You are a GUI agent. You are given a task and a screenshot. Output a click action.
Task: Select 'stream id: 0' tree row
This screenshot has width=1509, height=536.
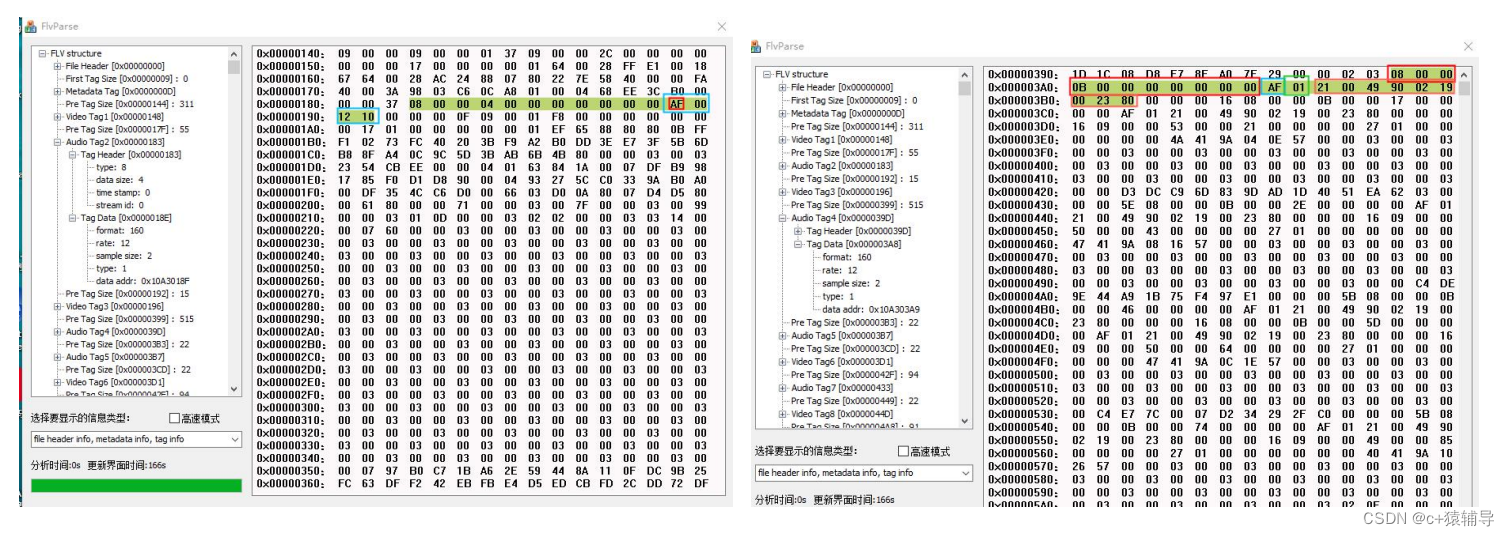pyautogui.click(x=121, y=205)
